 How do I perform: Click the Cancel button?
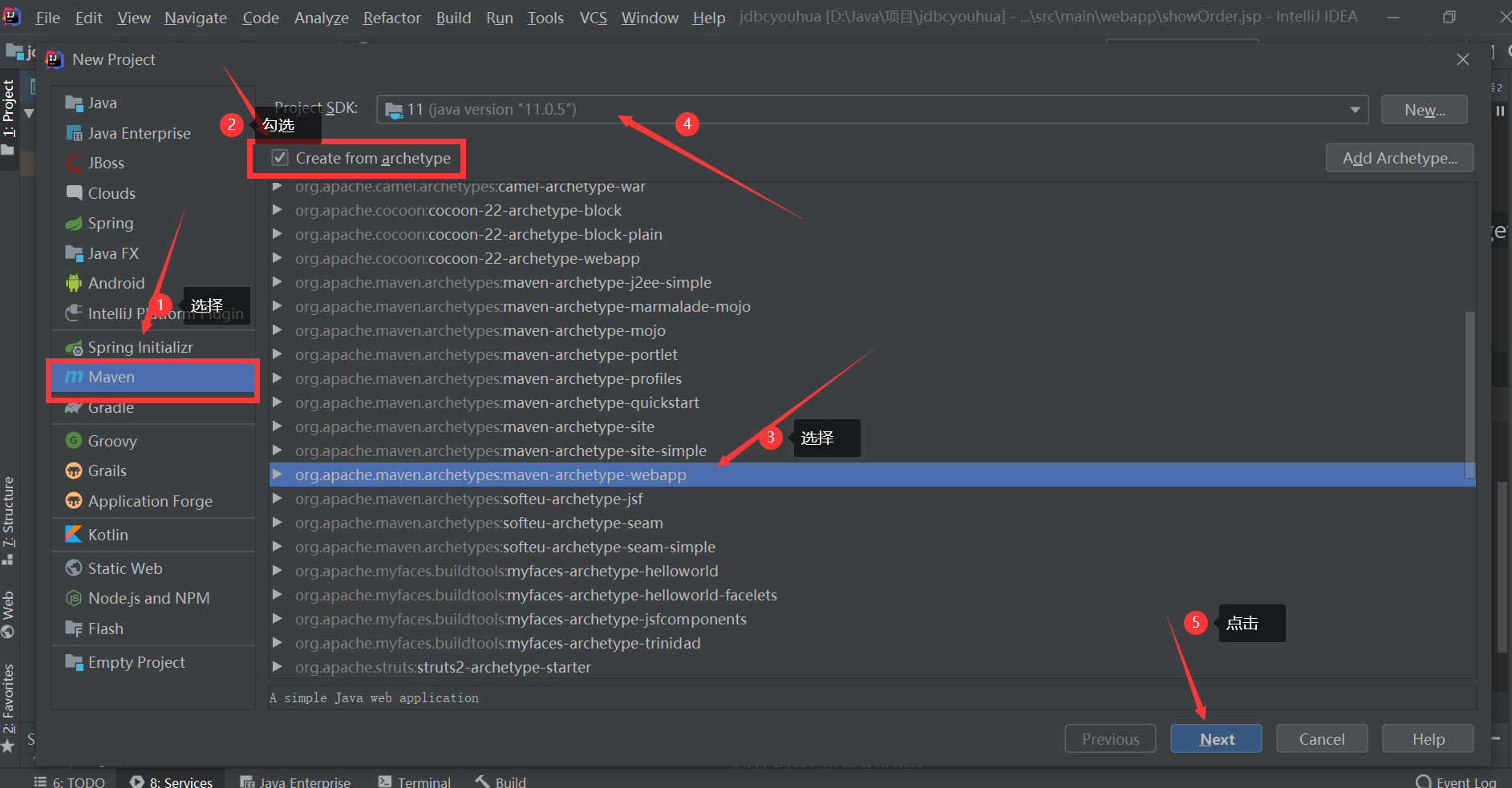coord(1322,739)
